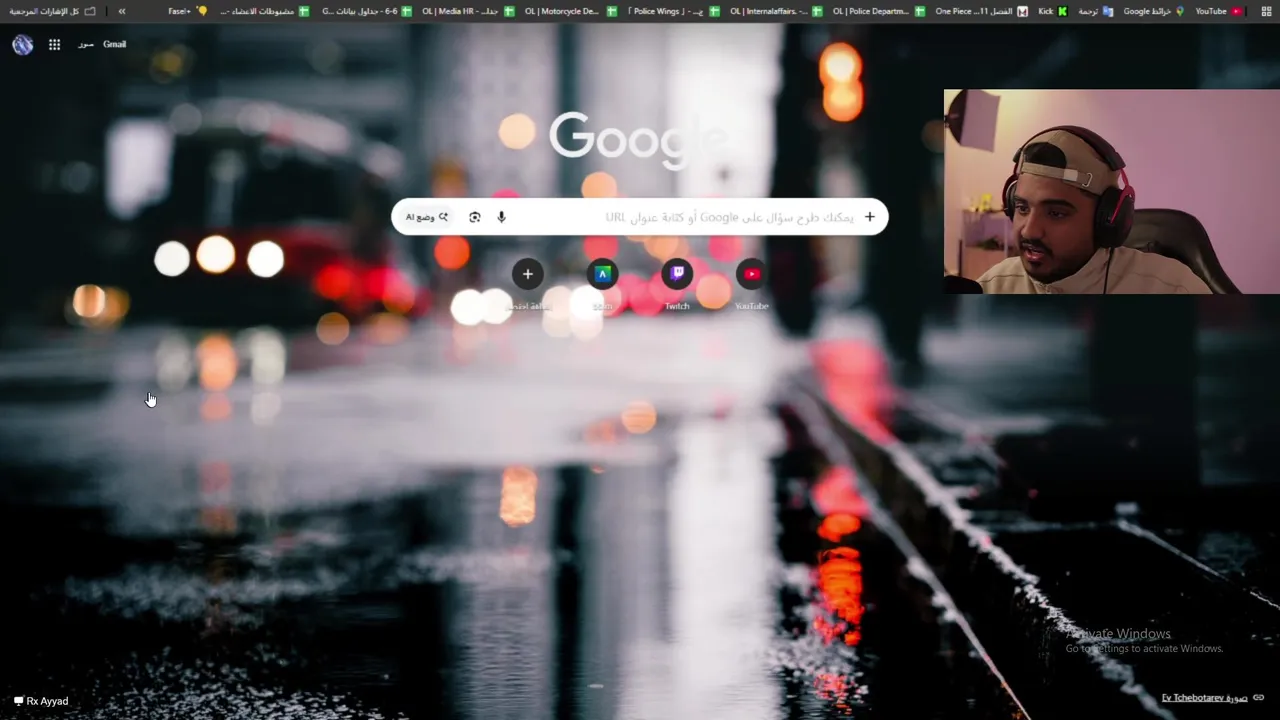Open the Kick bookmark
The image size is (1280, 720).
1052,11
